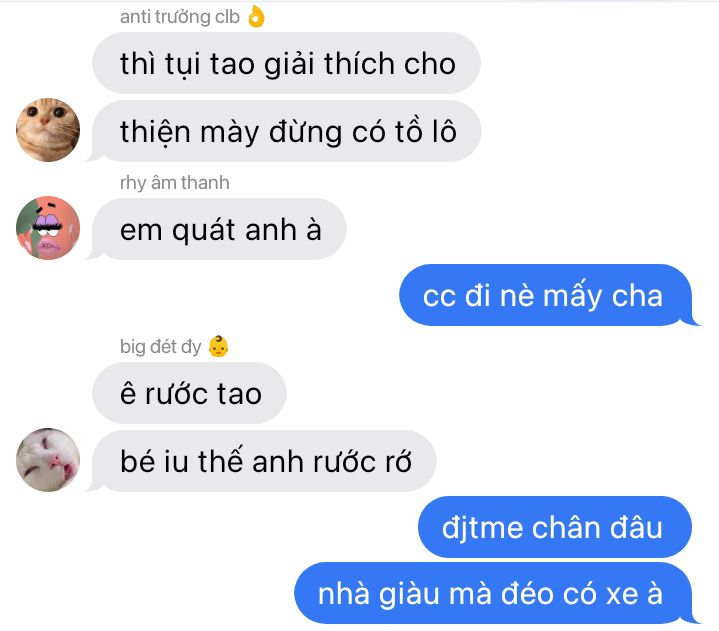Screen dimensions: 719x631
Task: Click message 'thì tụi tao giải thích cho'
Action: coord(287,63)
